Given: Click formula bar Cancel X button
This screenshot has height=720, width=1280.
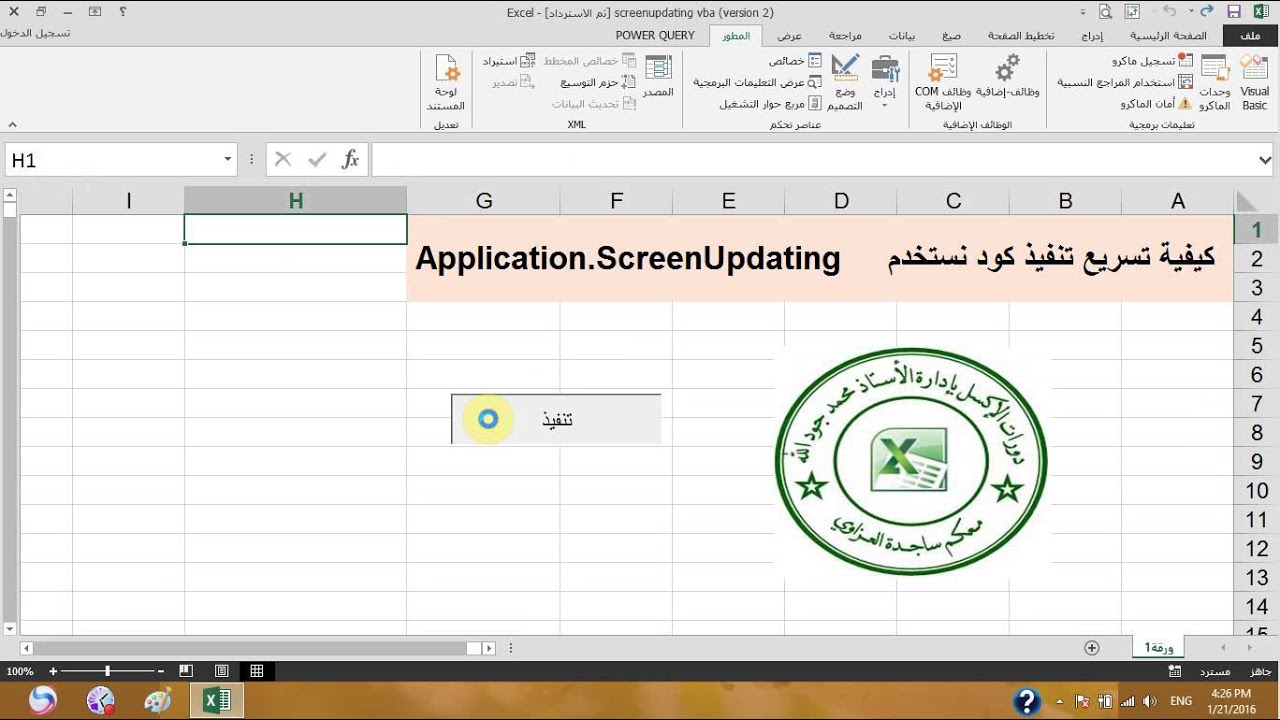Looking at the screenshot, I should (283, 159).
